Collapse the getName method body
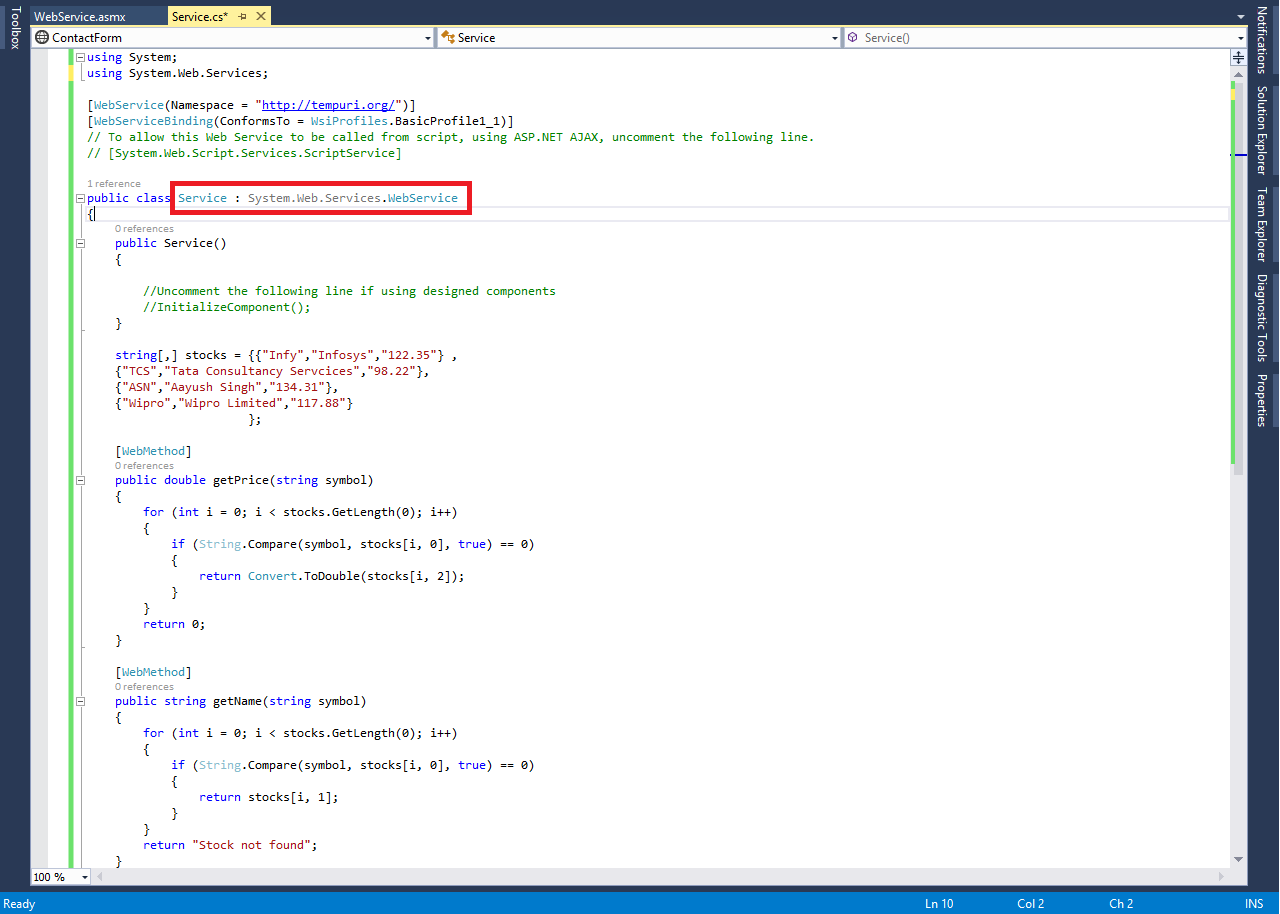The height and width of the screenshot is (914, 1280). 79,701
